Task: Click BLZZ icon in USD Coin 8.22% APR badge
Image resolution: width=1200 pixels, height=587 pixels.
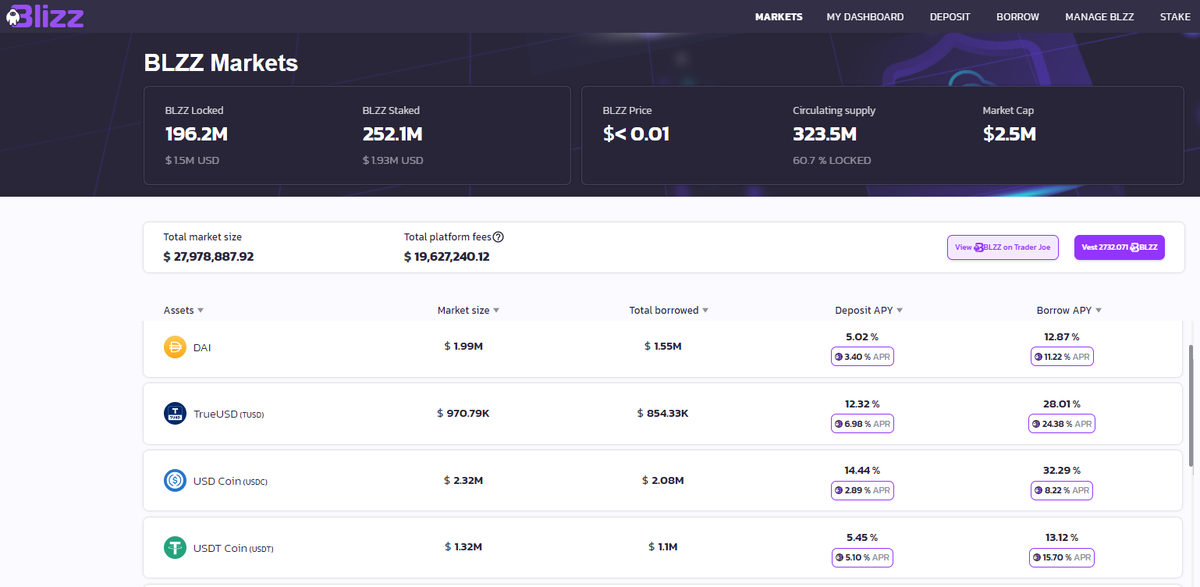Action: click(1040, 491)
